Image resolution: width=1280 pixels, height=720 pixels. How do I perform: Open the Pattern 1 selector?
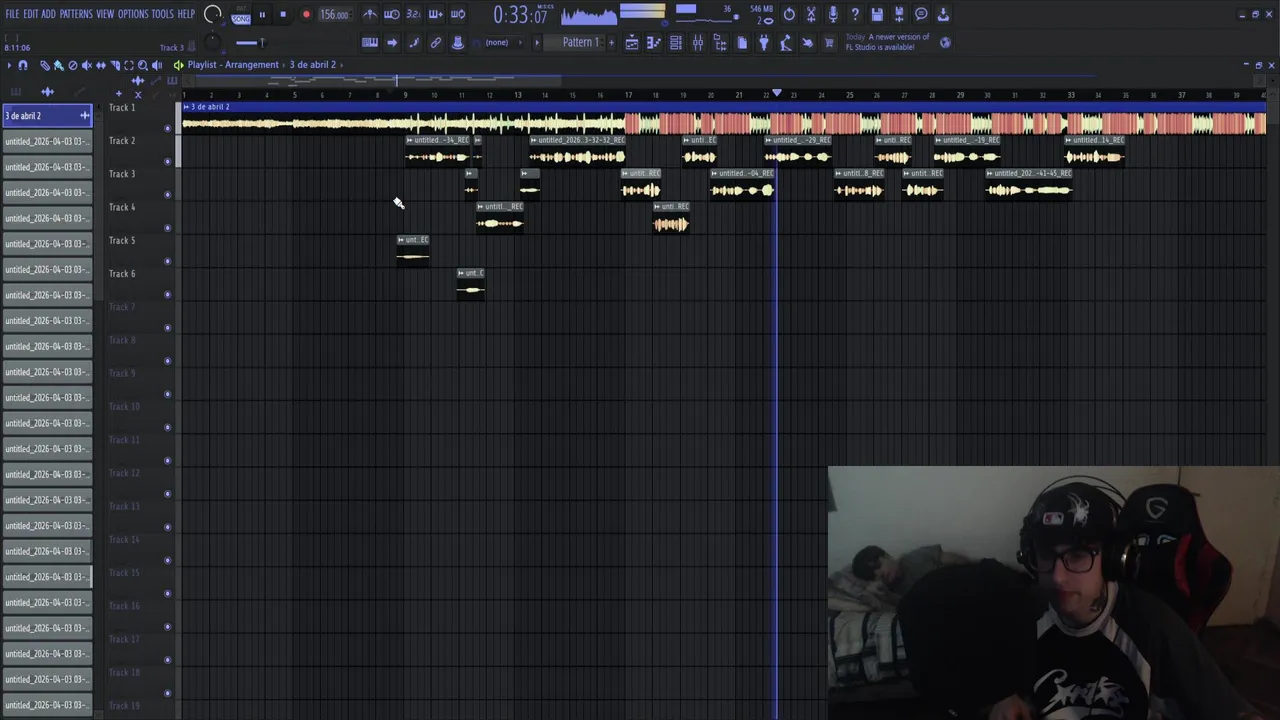[x=582, y=43]
